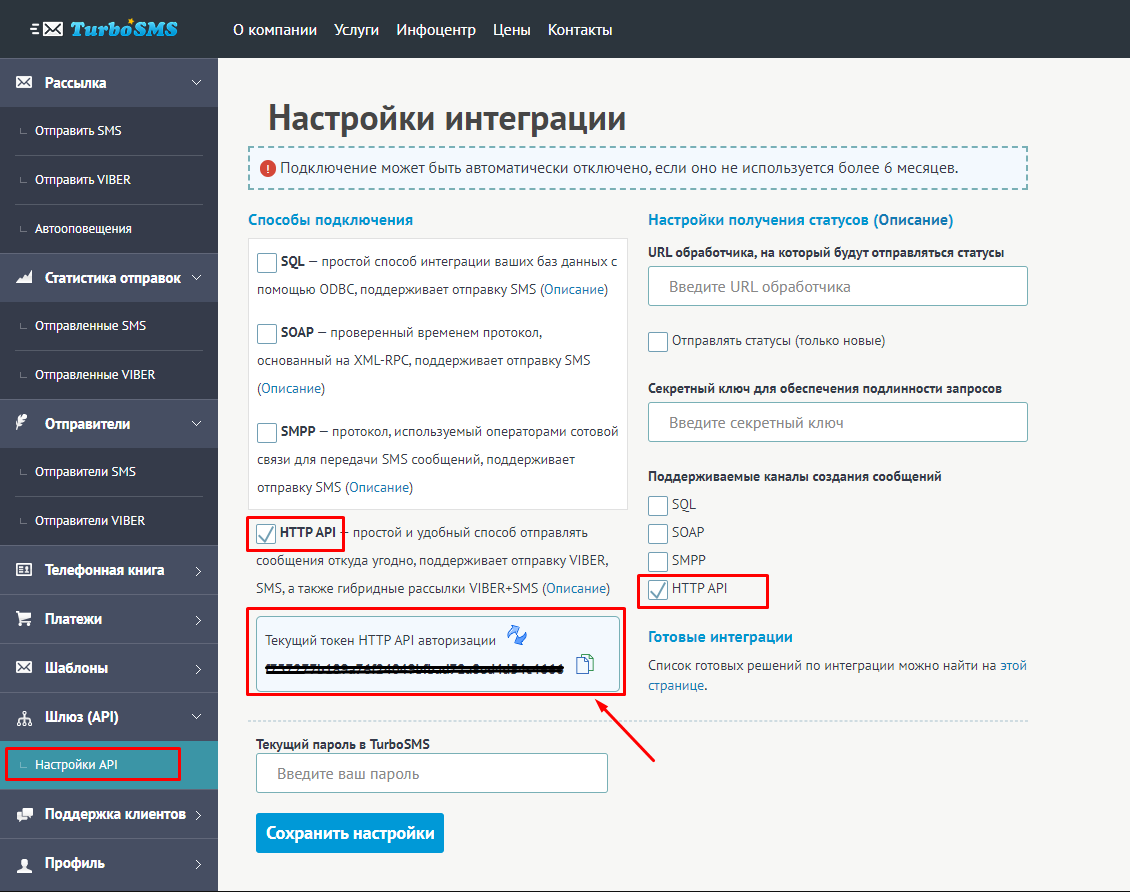Click the Платежи cart icon in sidebar

tap(26, 618)
